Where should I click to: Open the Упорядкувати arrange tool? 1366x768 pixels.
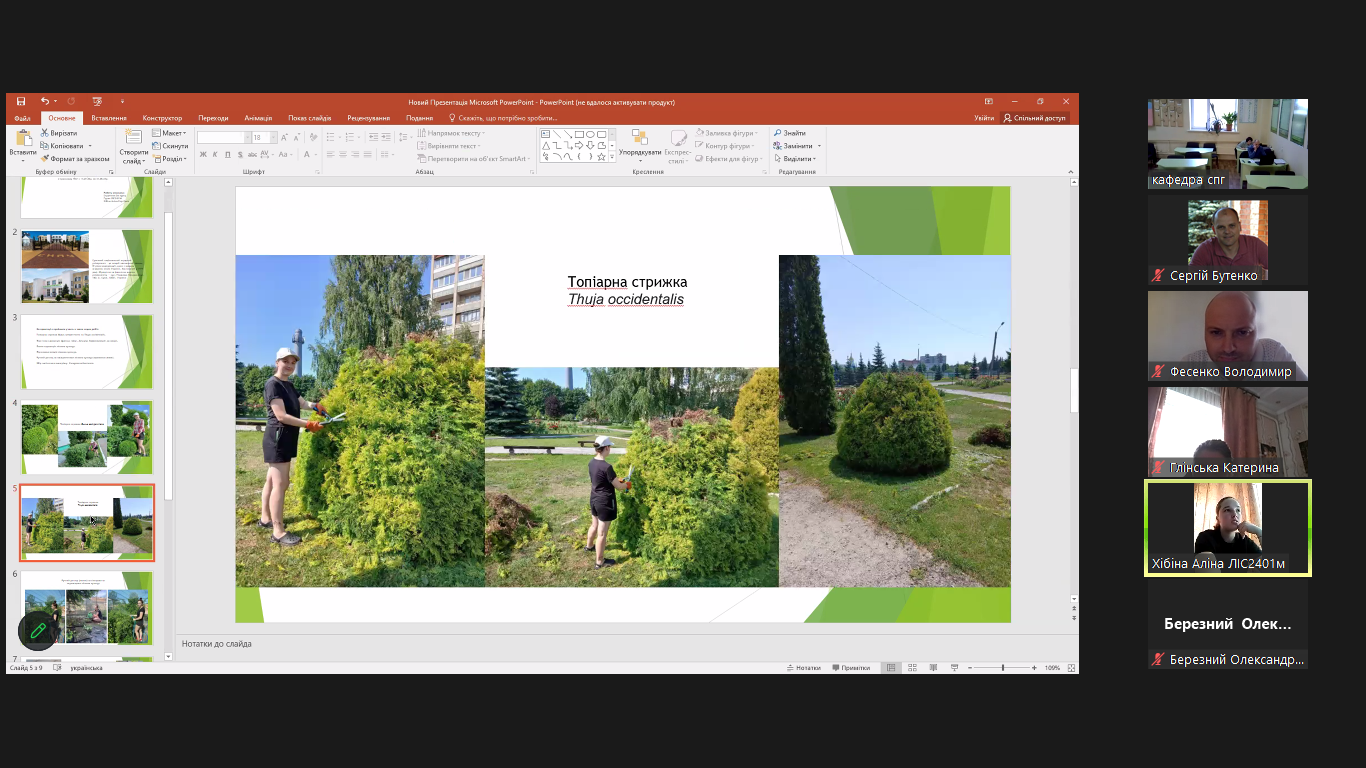click(x=639, y=145)
